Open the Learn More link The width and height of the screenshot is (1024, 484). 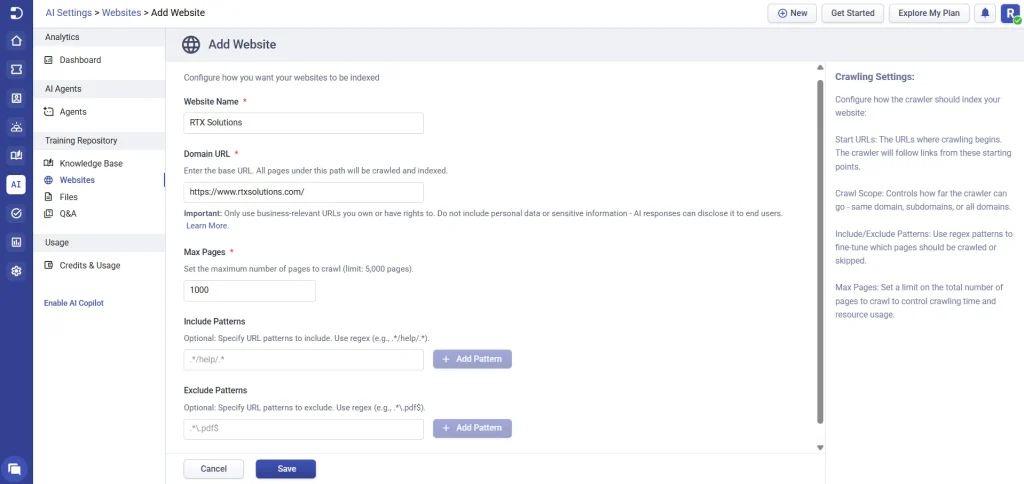pos(207,226)
